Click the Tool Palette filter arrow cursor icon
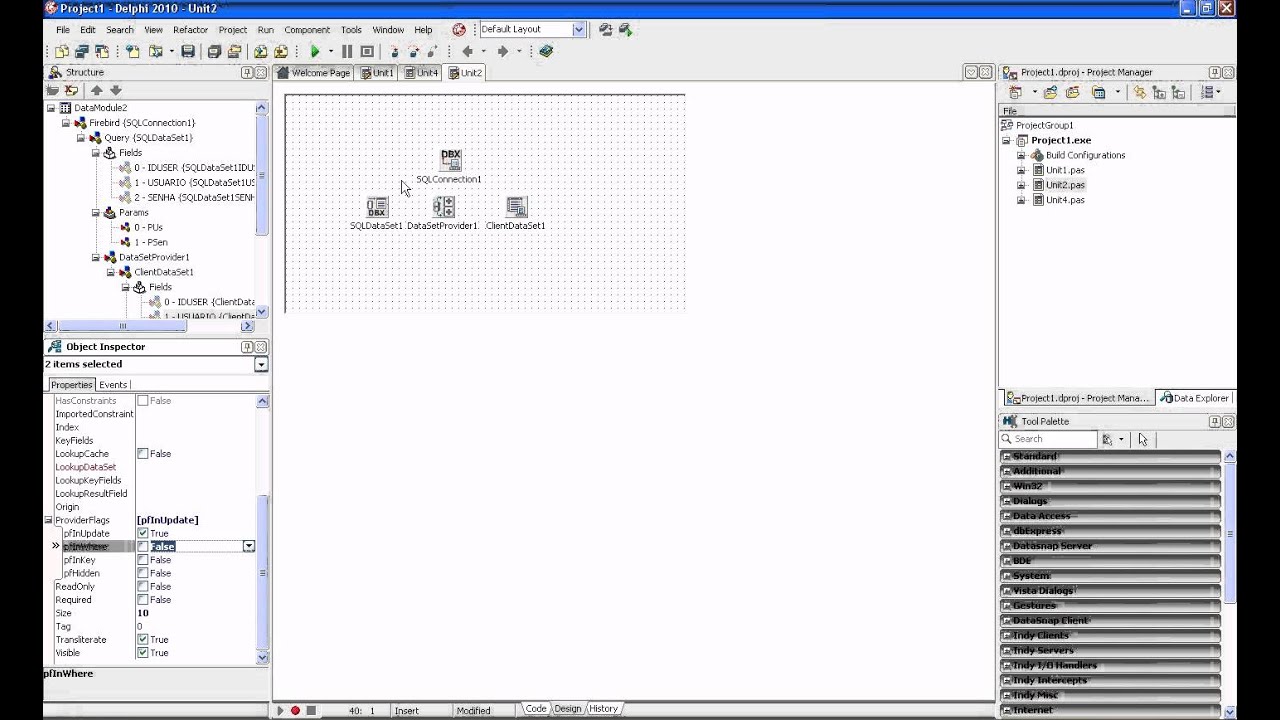The height and width of the screenshot is (720, 1280). click(1143, 439)
